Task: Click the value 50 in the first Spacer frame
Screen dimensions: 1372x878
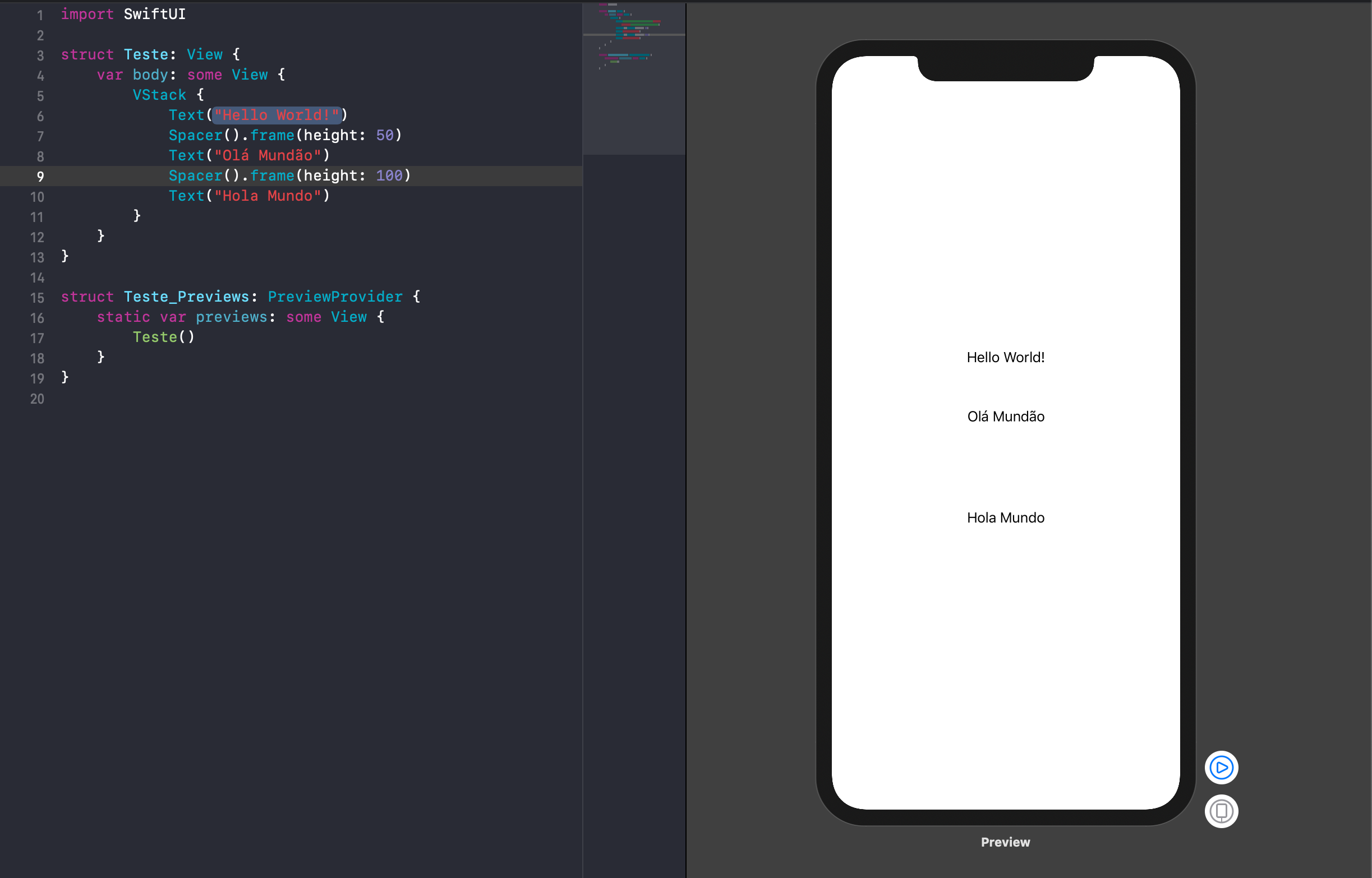Action: tap(384, 135)
